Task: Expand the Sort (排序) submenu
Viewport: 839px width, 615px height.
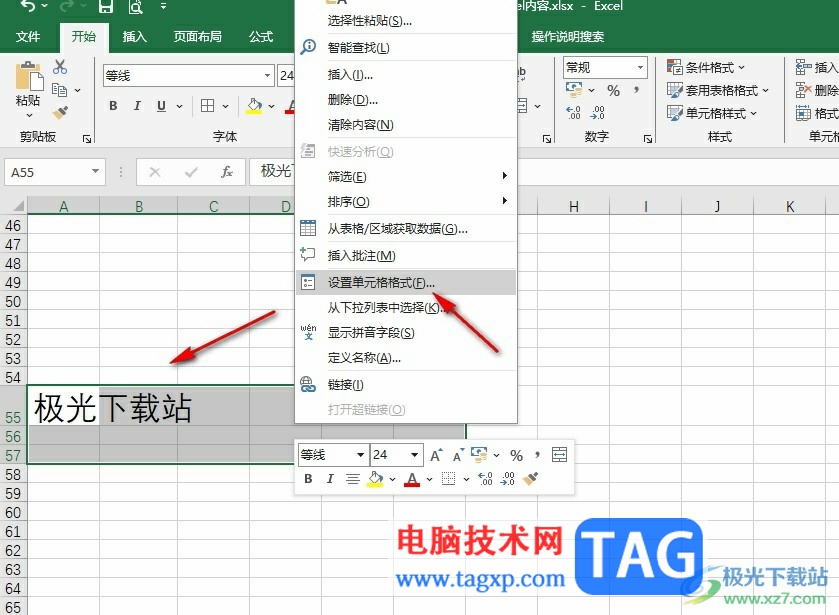Action: coord(406,201)
